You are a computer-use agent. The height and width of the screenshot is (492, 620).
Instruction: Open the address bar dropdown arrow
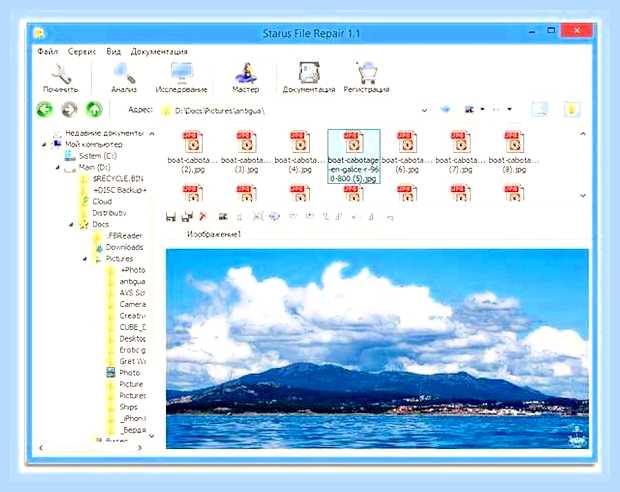(x=424, y=110)
